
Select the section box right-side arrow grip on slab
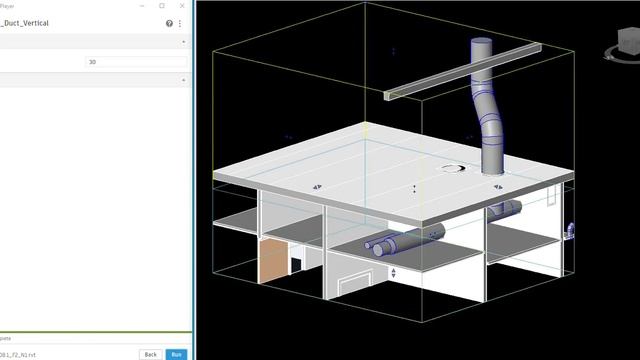498,187
